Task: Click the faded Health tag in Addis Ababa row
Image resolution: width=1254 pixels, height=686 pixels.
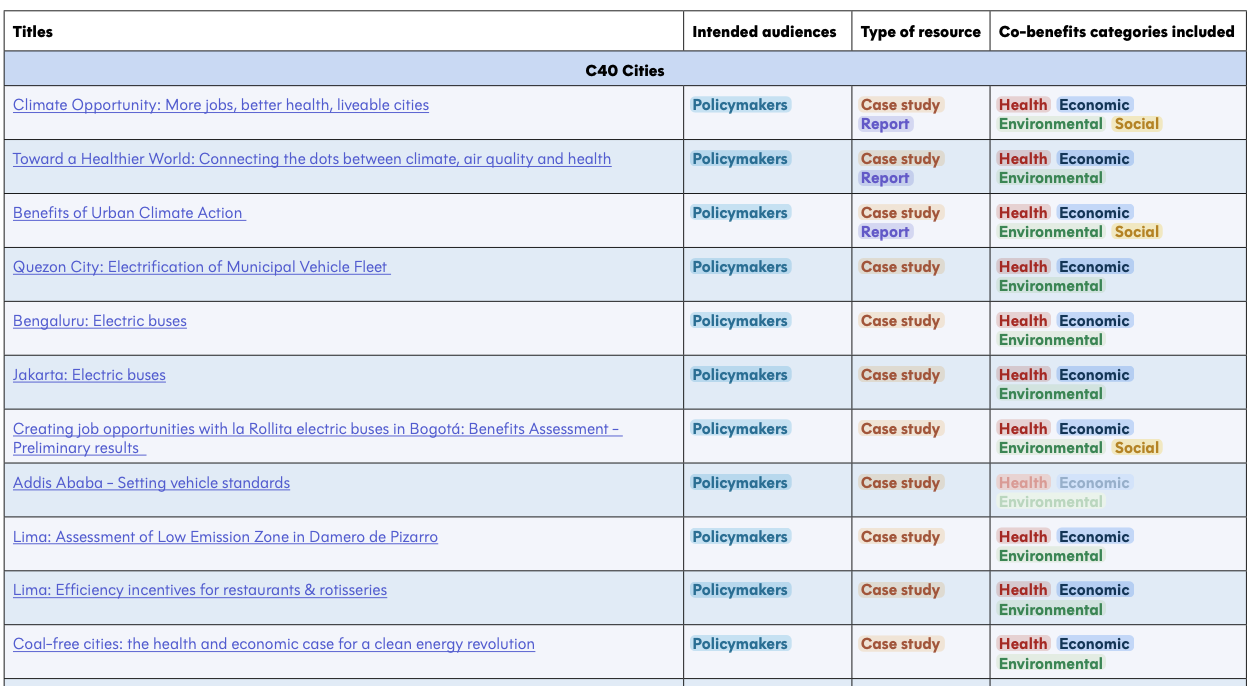Action: click(x=1023, y=483)
